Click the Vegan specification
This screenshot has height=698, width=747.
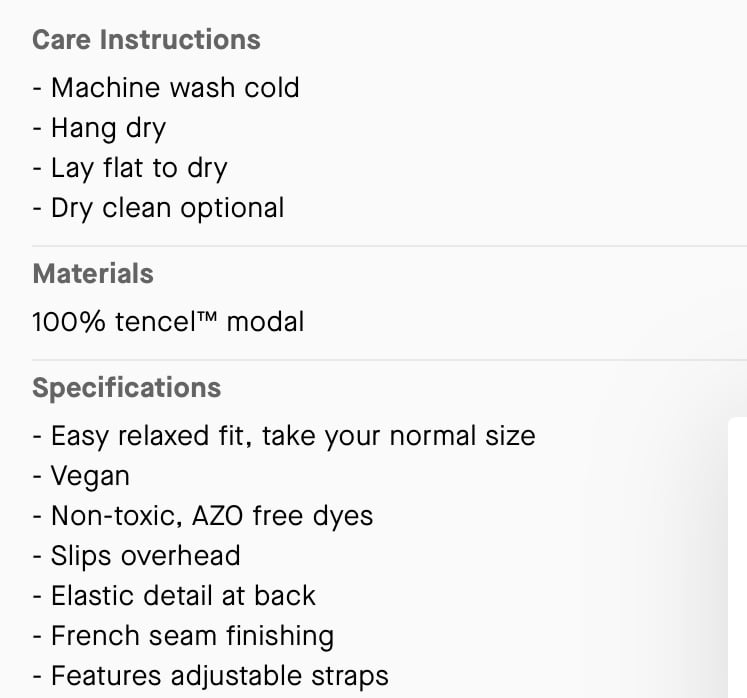click(81, 476)
